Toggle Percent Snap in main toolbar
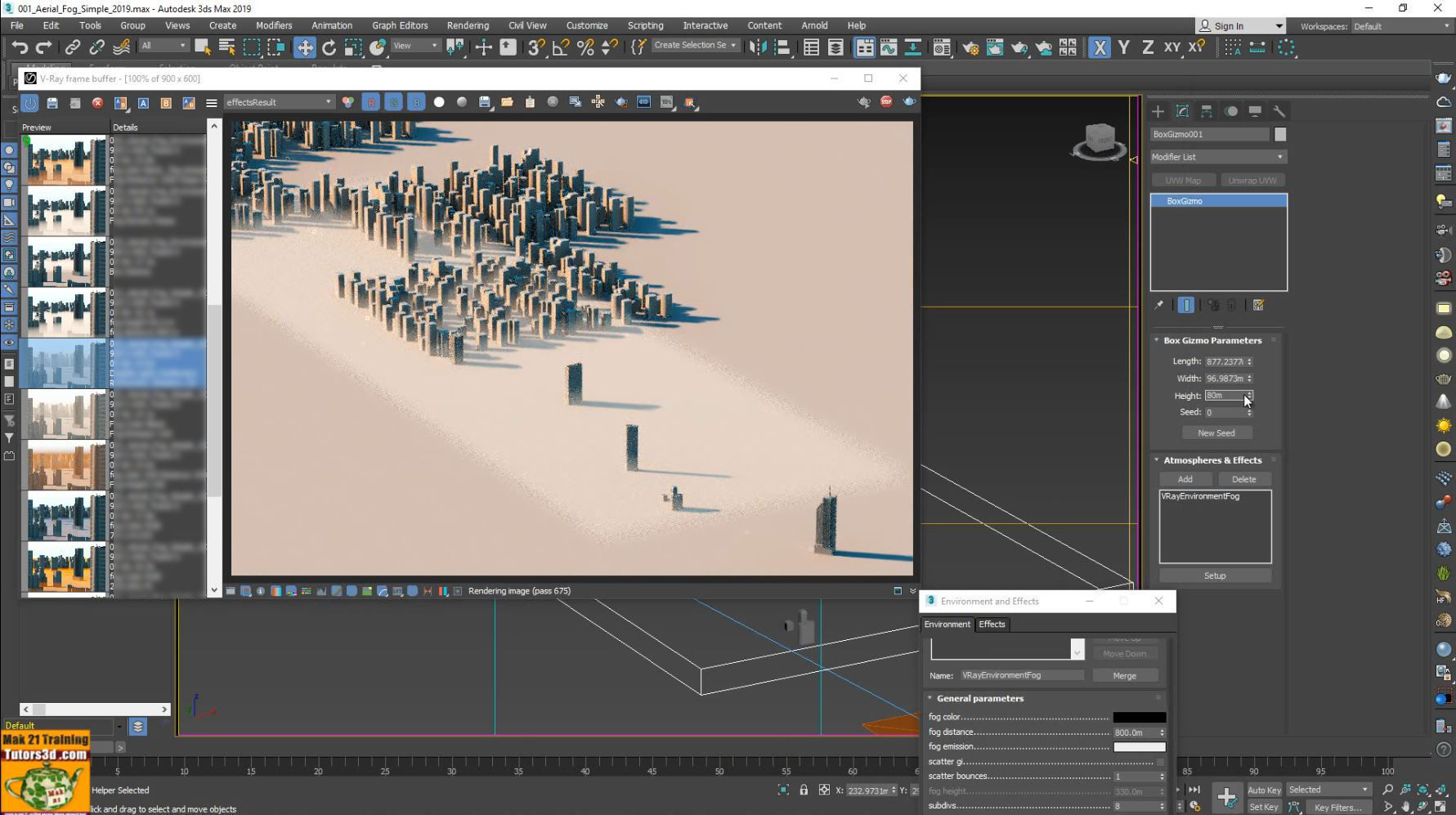The width and height of the screenshot is (1456, 815). point(585,47)
